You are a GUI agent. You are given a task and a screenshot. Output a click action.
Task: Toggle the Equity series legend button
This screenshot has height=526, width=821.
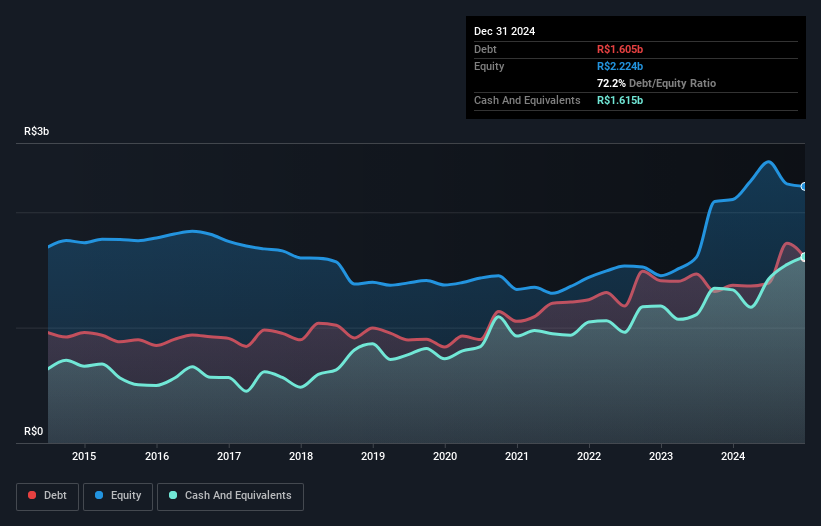point(118,496)
